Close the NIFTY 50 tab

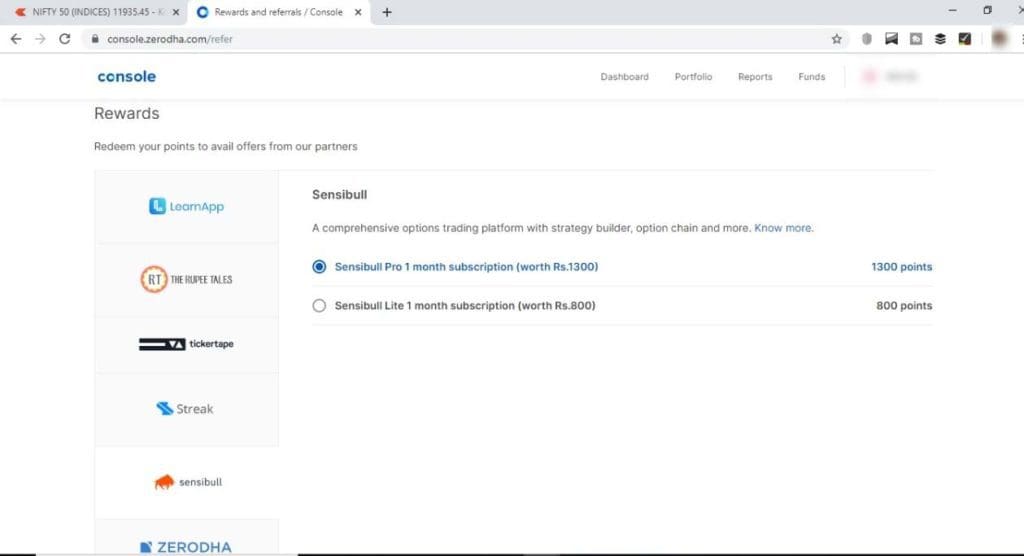pyautogui.click(x=176, y=12)
